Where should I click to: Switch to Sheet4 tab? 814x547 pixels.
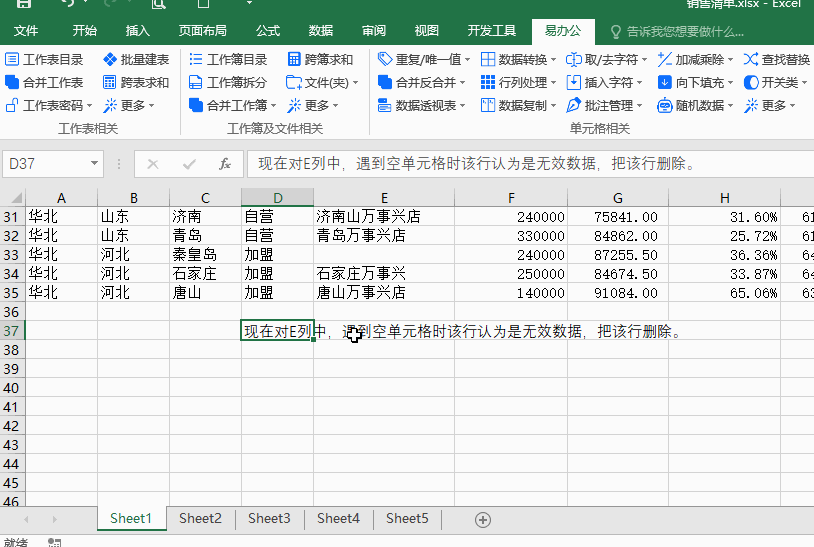(338, 518)
